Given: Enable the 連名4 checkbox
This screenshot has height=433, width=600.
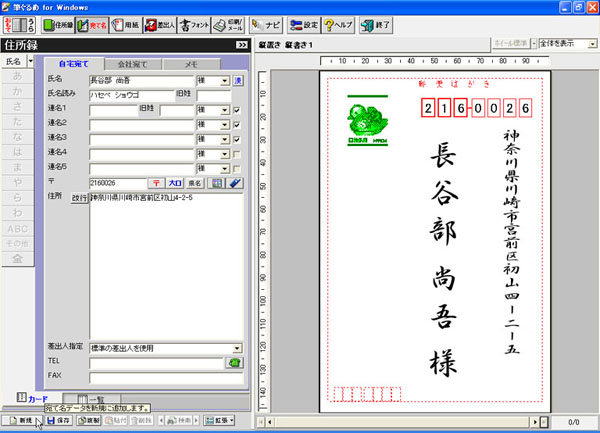Looking at the screenshot, I should click(236, 152).
